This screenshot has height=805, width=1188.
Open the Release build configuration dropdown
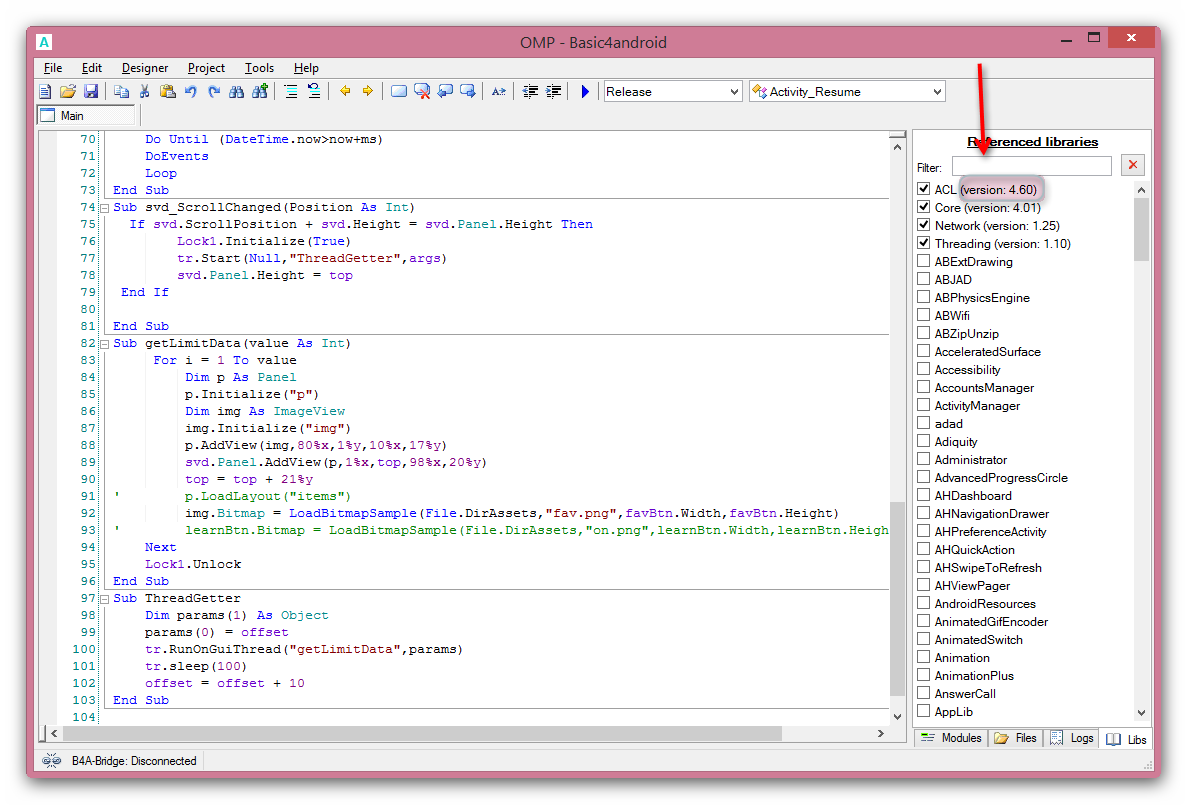coord(732,91)
